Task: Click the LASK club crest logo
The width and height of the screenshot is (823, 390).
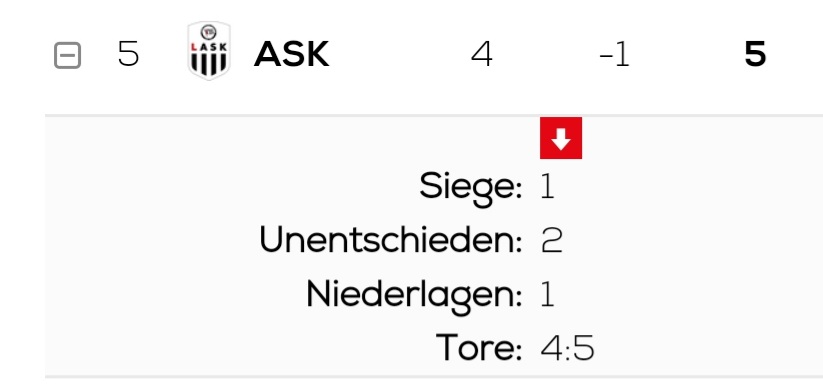Action: pos(209,51)
